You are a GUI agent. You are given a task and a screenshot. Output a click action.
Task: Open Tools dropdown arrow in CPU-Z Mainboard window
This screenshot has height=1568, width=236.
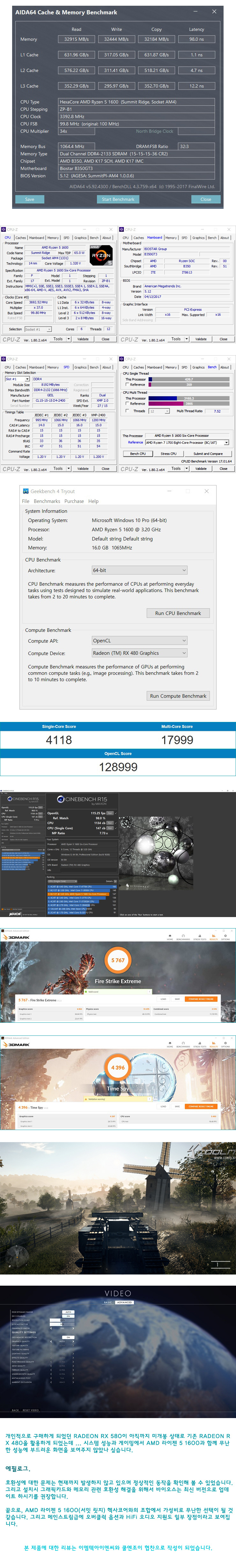click(x=187, y=339)
